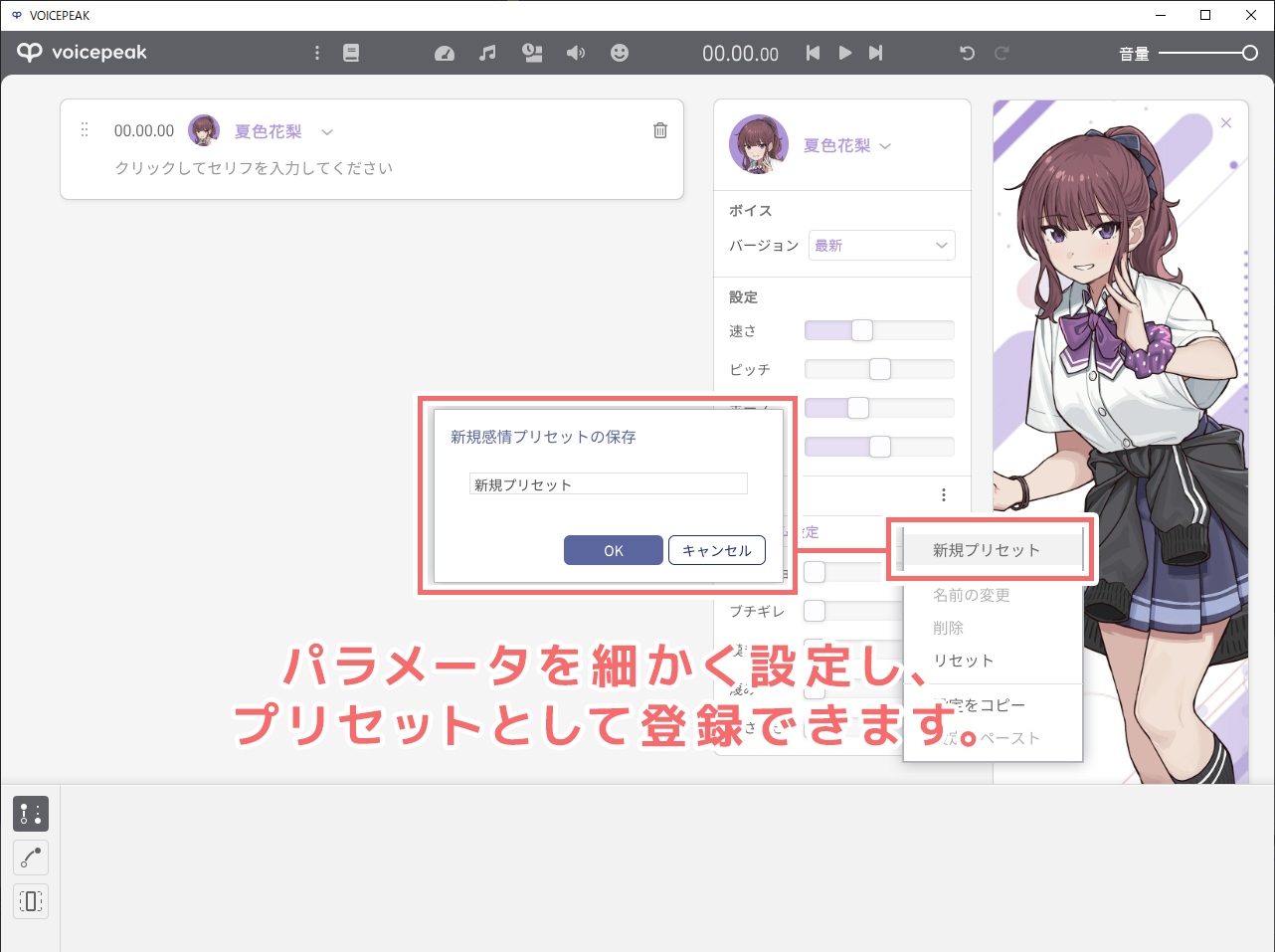Click the timecode 00.00.00 in toolbar
This screenshot has height=952, width=1275.
[x=741, y=54]
